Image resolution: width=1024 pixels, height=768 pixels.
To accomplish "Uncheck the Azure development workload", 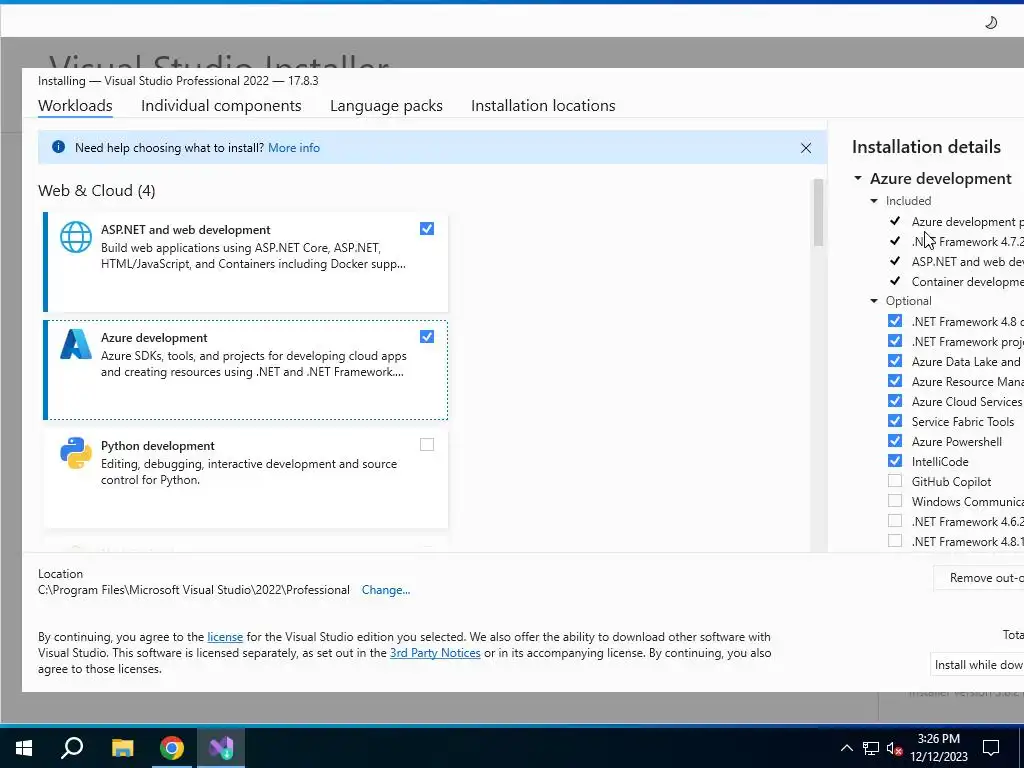I will (x=426, y=336).
